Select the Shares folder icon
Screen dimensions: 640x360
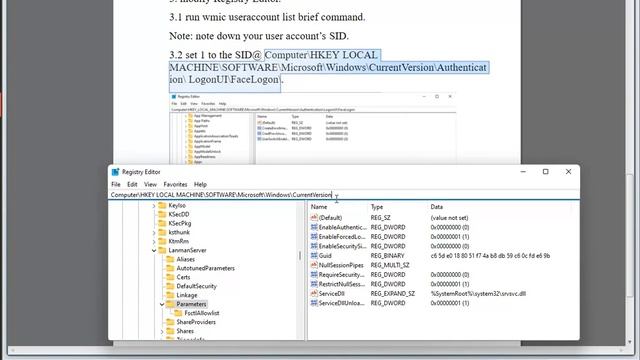pos(170,331)
